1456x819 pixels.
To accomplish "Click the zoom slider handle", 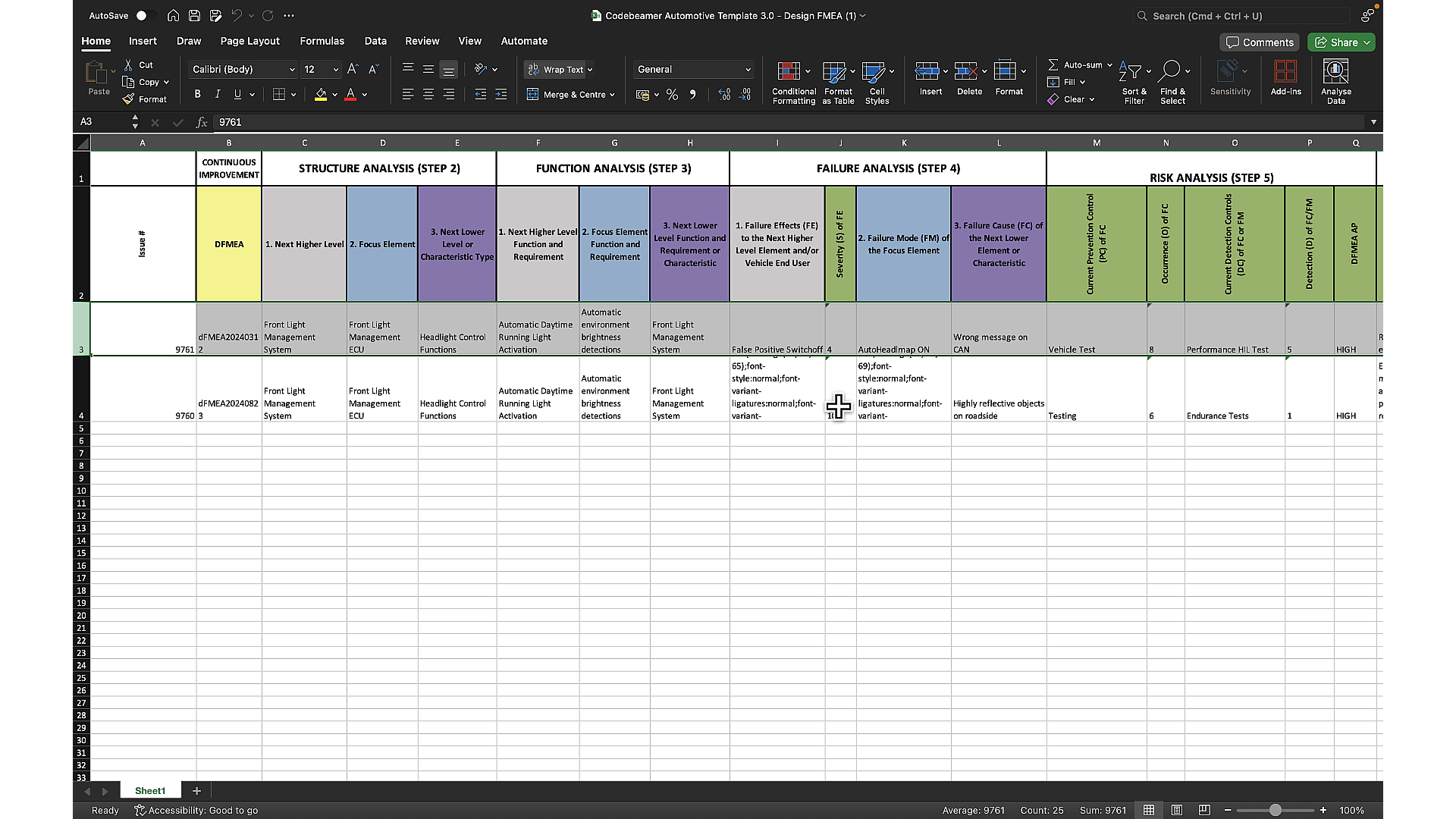I will tap(1276, 810).
